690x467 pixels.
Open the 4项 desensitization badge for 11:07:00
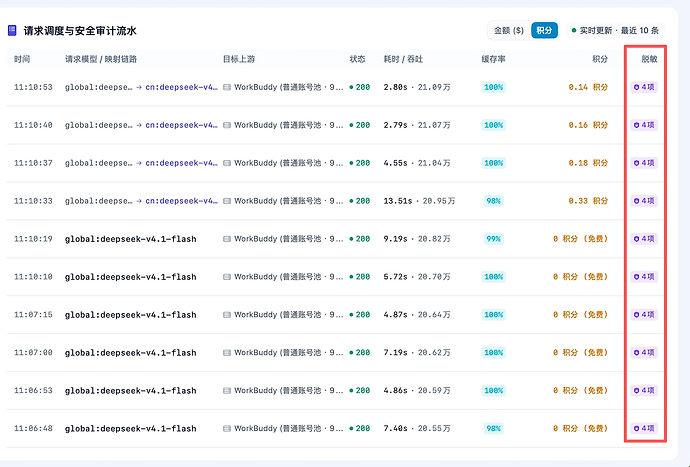tap(644, 352)
